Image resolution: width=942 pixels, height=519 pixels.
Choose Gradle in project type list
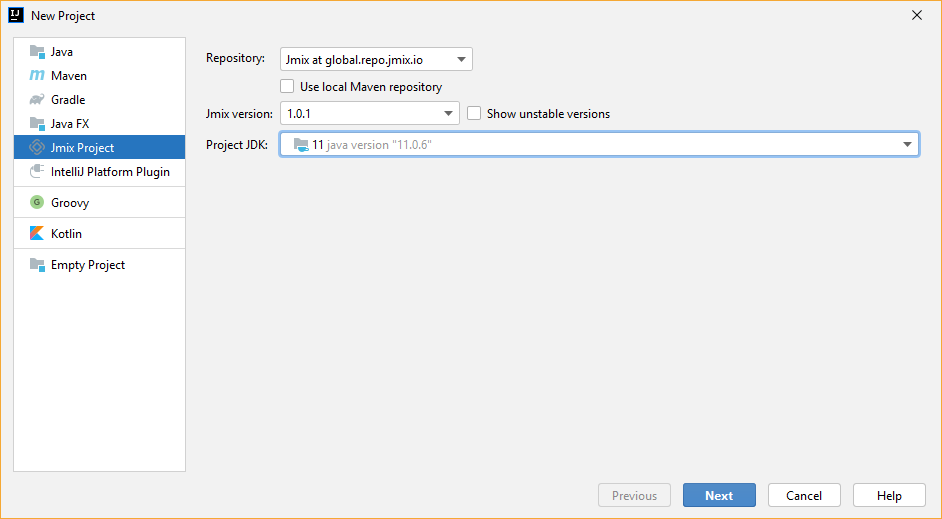pos(99,100)
